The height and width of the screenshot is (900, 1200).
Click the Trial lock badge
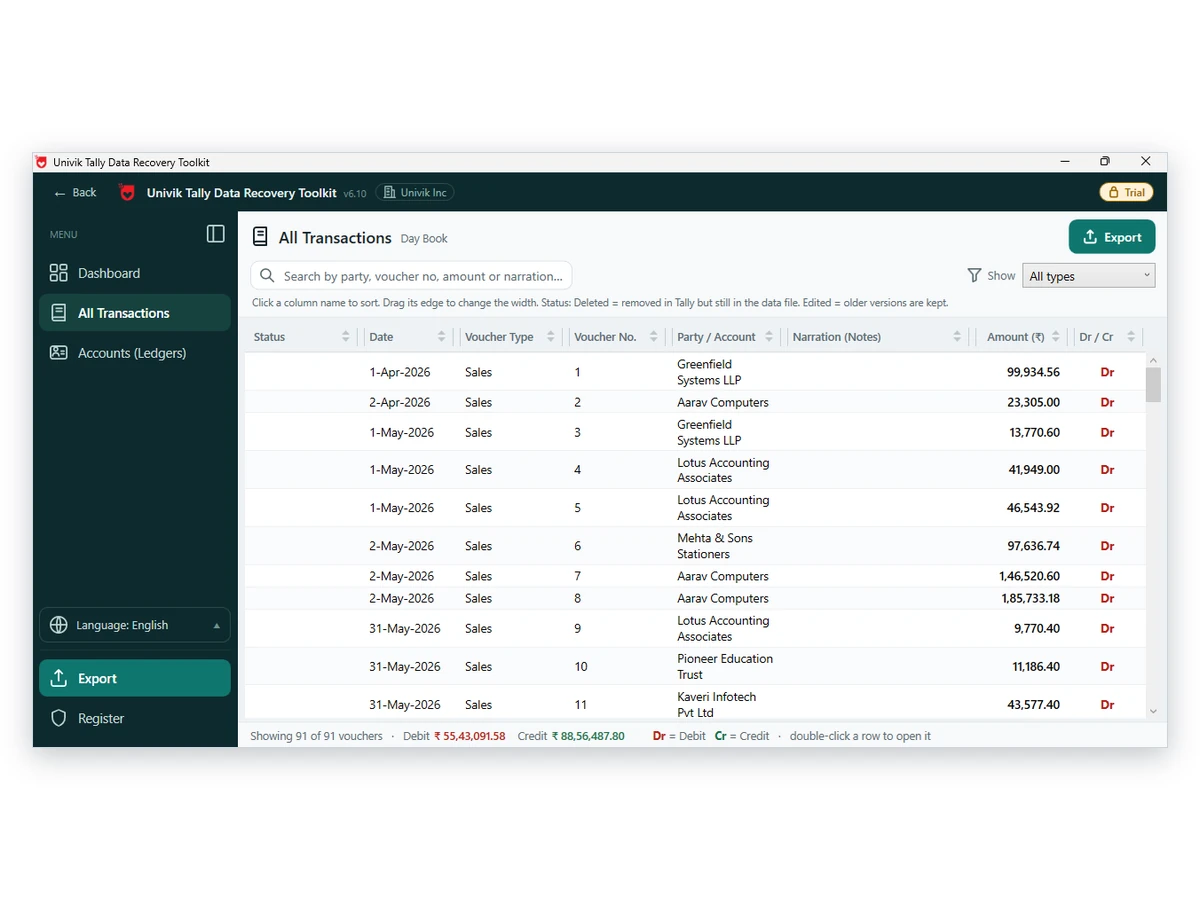pos(1126,193)
